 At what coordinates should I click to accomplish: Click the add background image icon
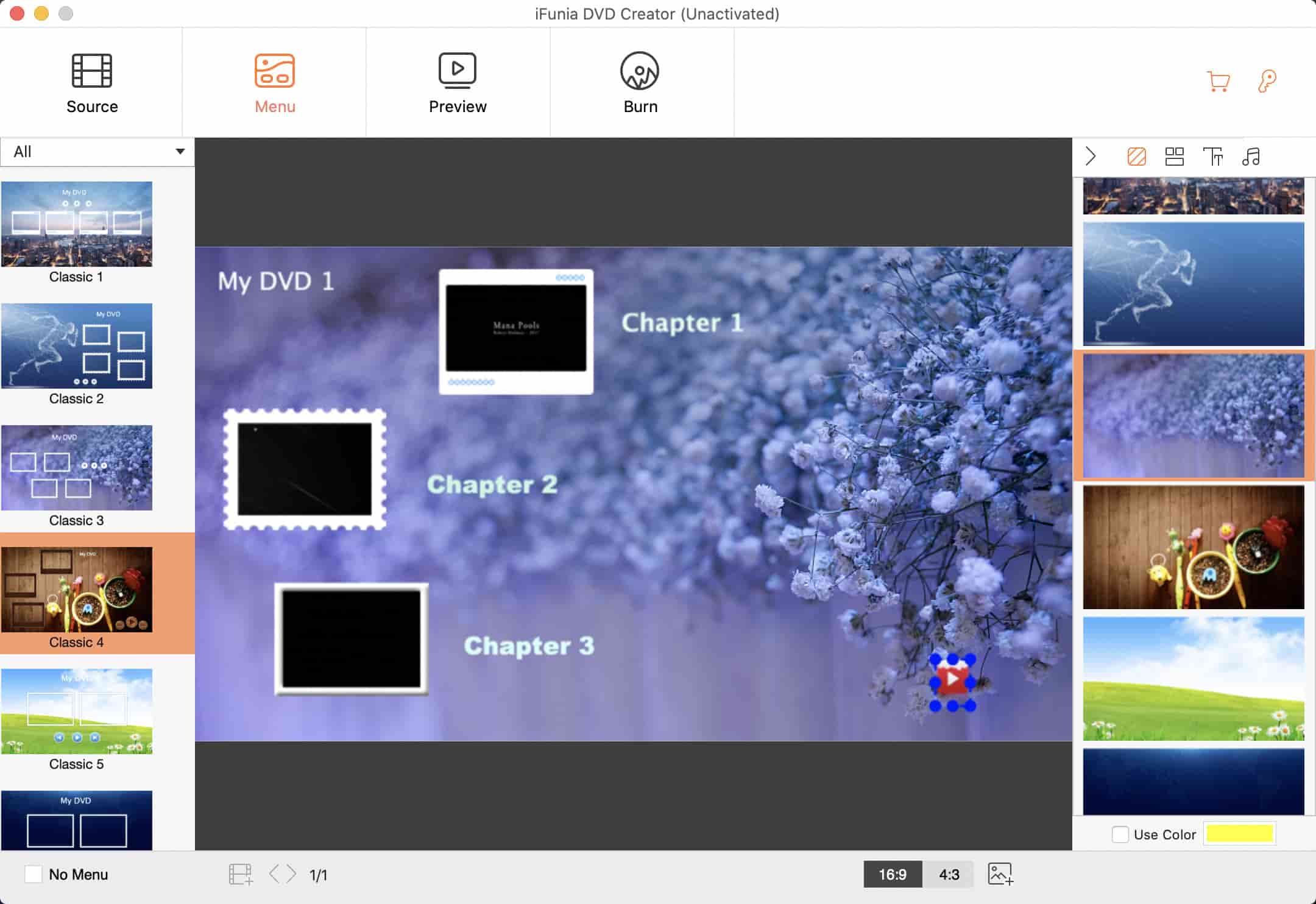click(1000, 874)
